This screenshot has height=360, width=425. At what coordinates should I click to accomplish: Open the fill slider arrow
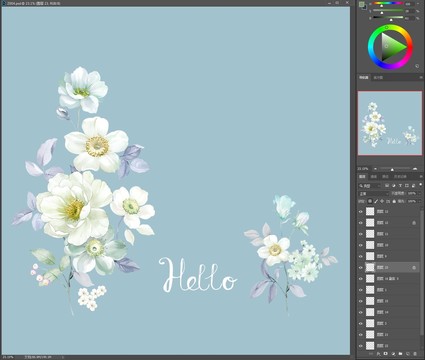click(x=420, y=201)
